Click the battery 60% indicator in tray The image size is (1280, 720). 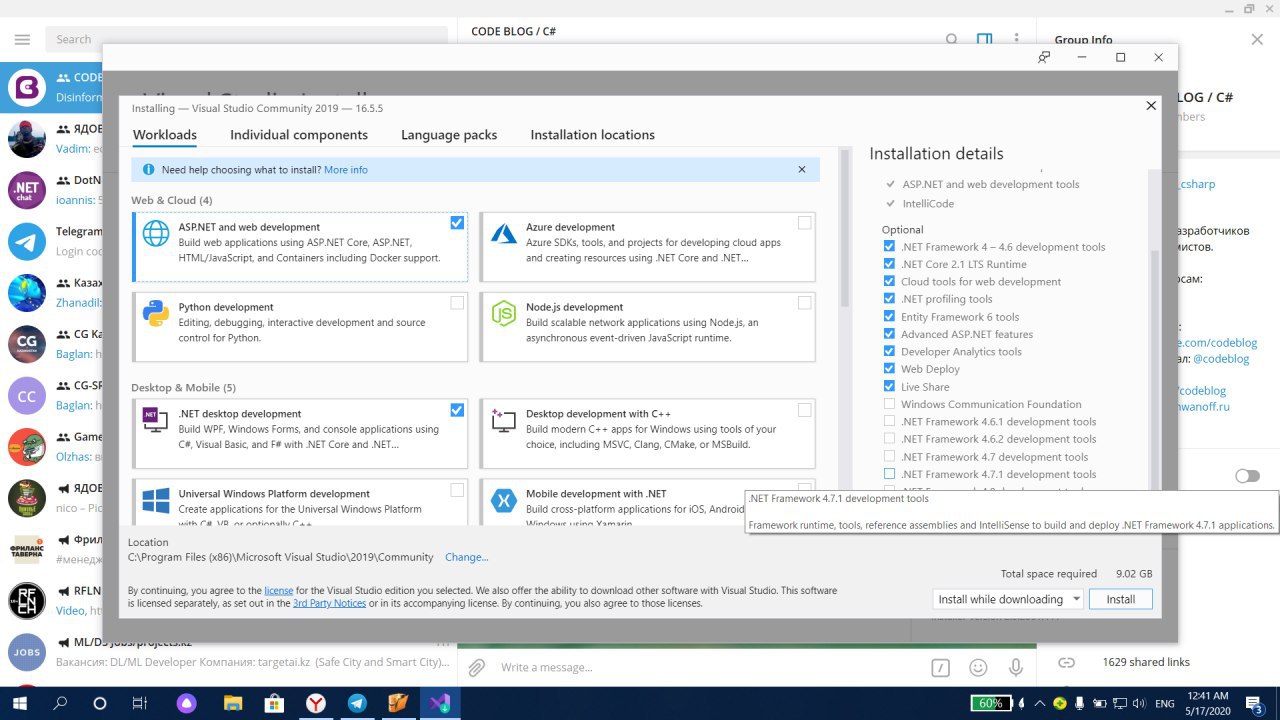992,703
